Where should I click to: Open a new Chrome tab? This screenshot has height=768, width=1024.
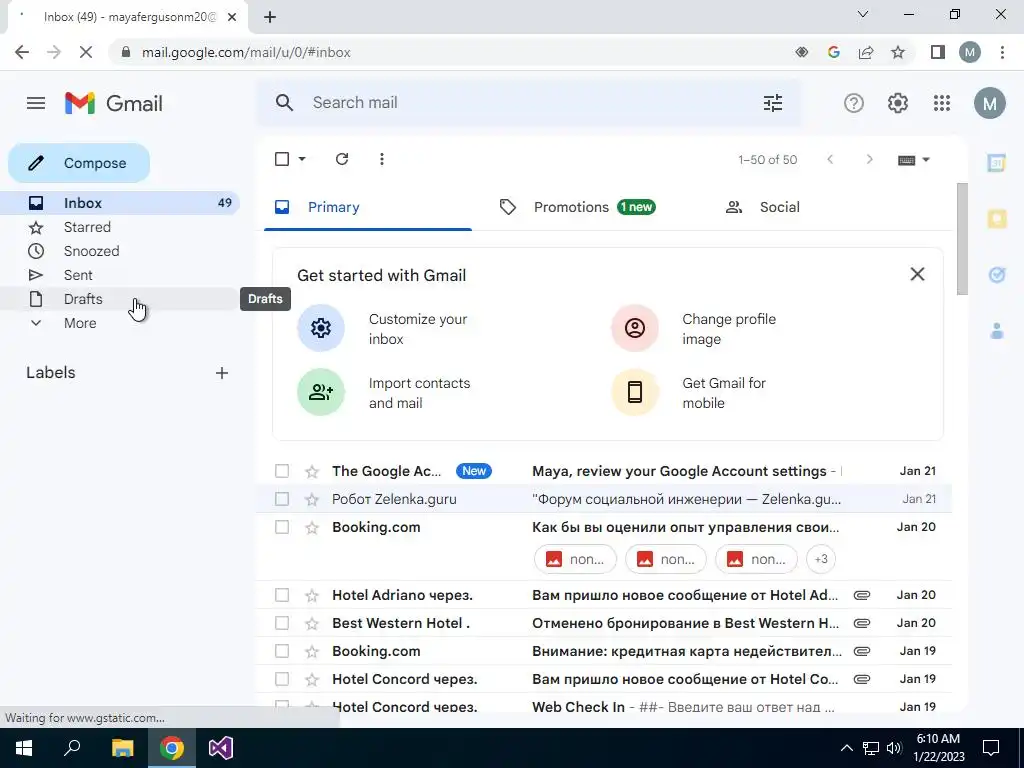click(x=270, y=17)
